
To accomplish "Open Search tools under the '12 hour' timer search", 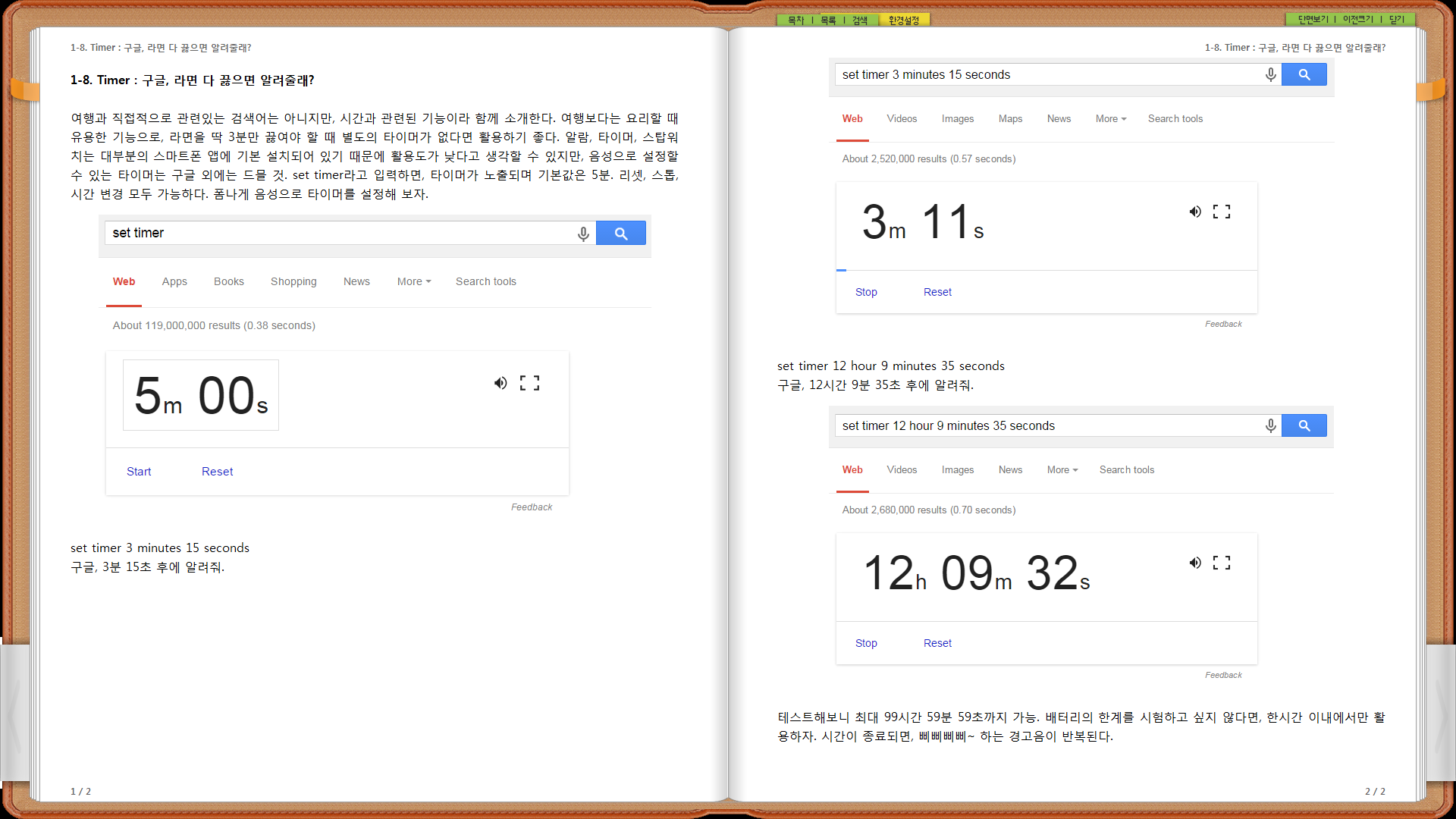I will [x=1127, y=470].
